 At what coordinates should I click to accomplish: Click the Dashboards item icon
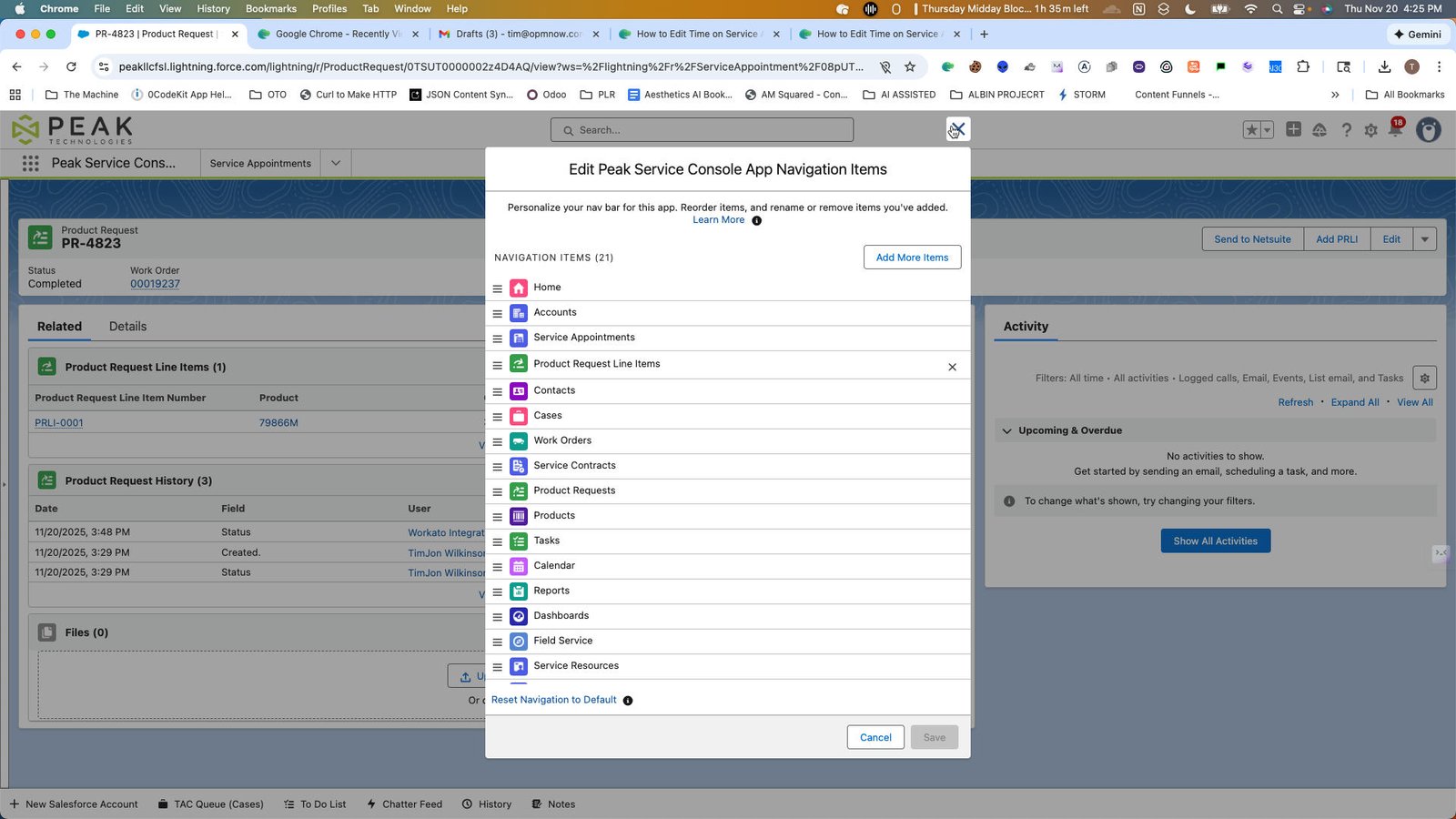518,616
